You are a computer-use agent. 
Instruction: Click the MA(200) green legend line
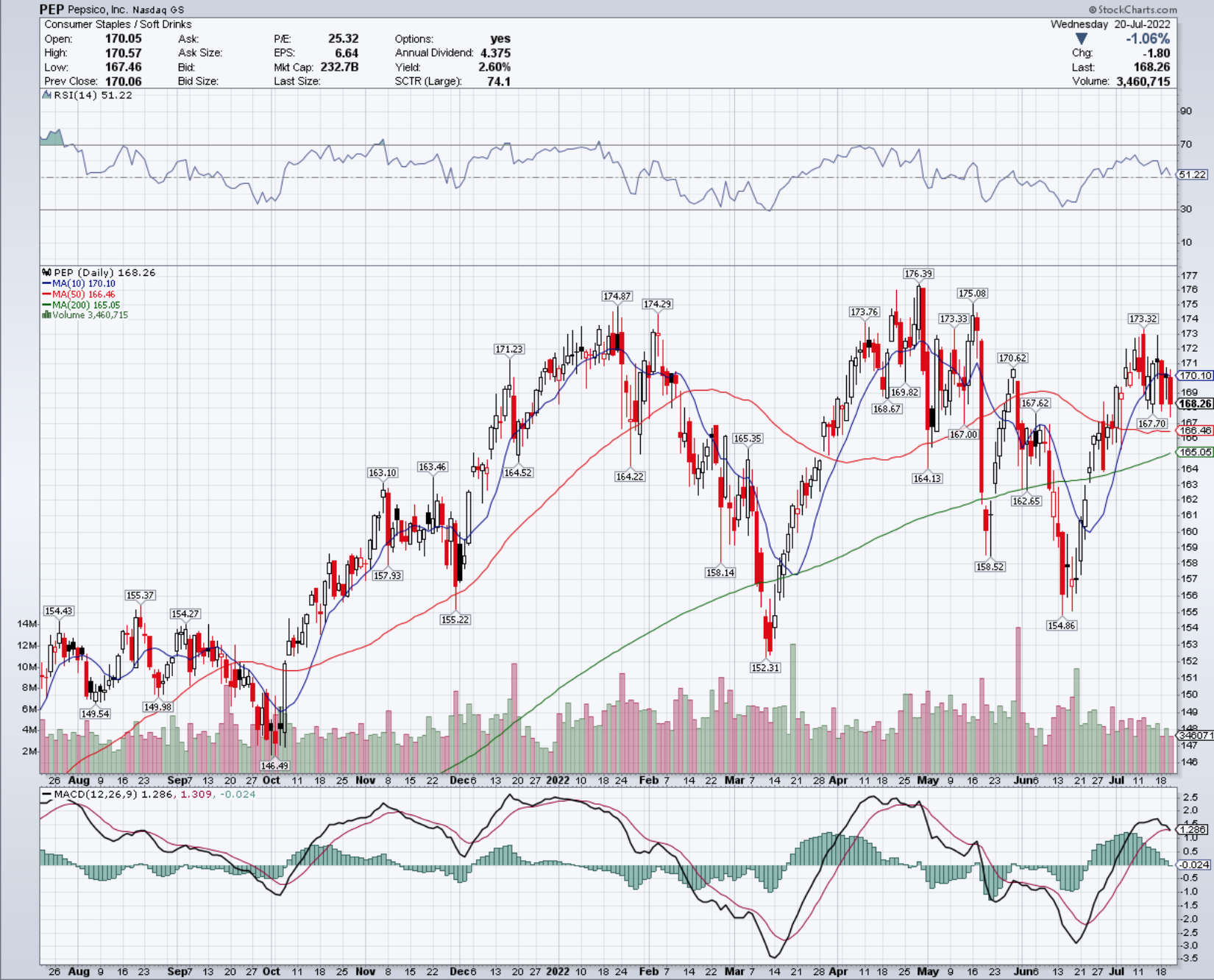(x=47, y=305)
